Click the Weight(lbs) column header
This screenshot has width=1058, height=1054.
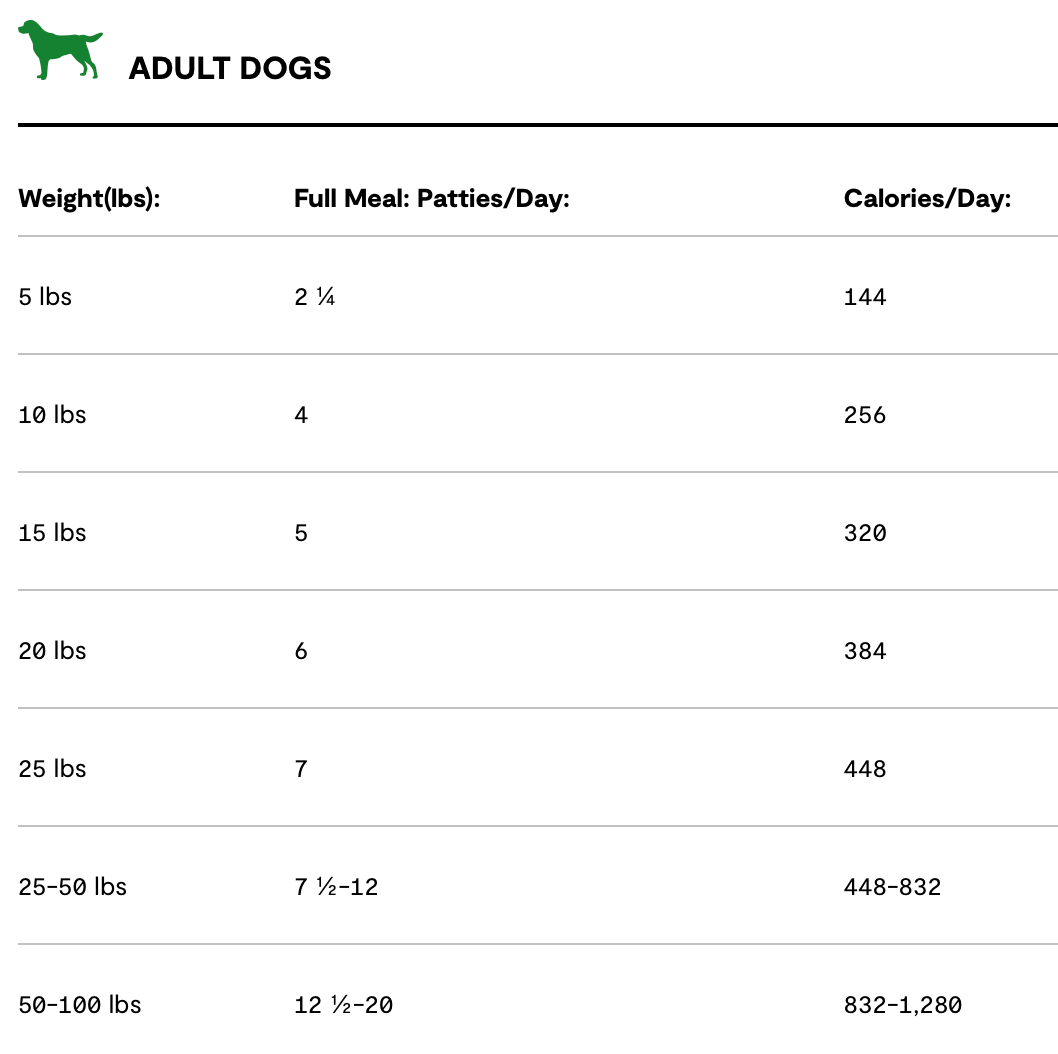click(x=90, y=198)
